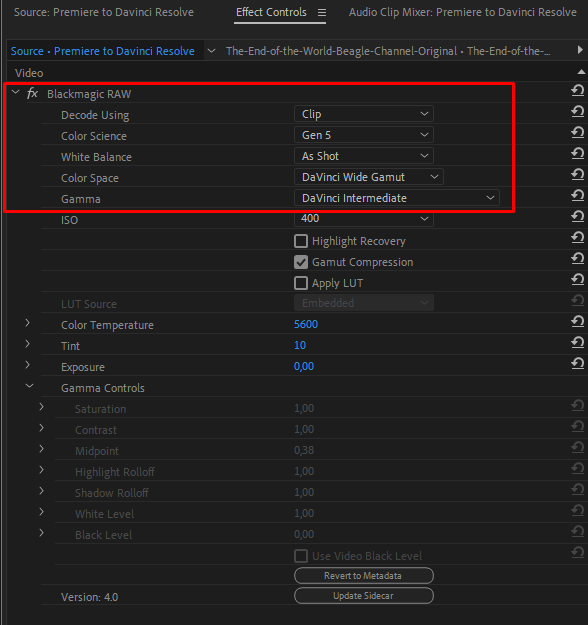Viewport: 588px width, 625px height.
Task: Expand the Tint property
Action: click(28, 344)
